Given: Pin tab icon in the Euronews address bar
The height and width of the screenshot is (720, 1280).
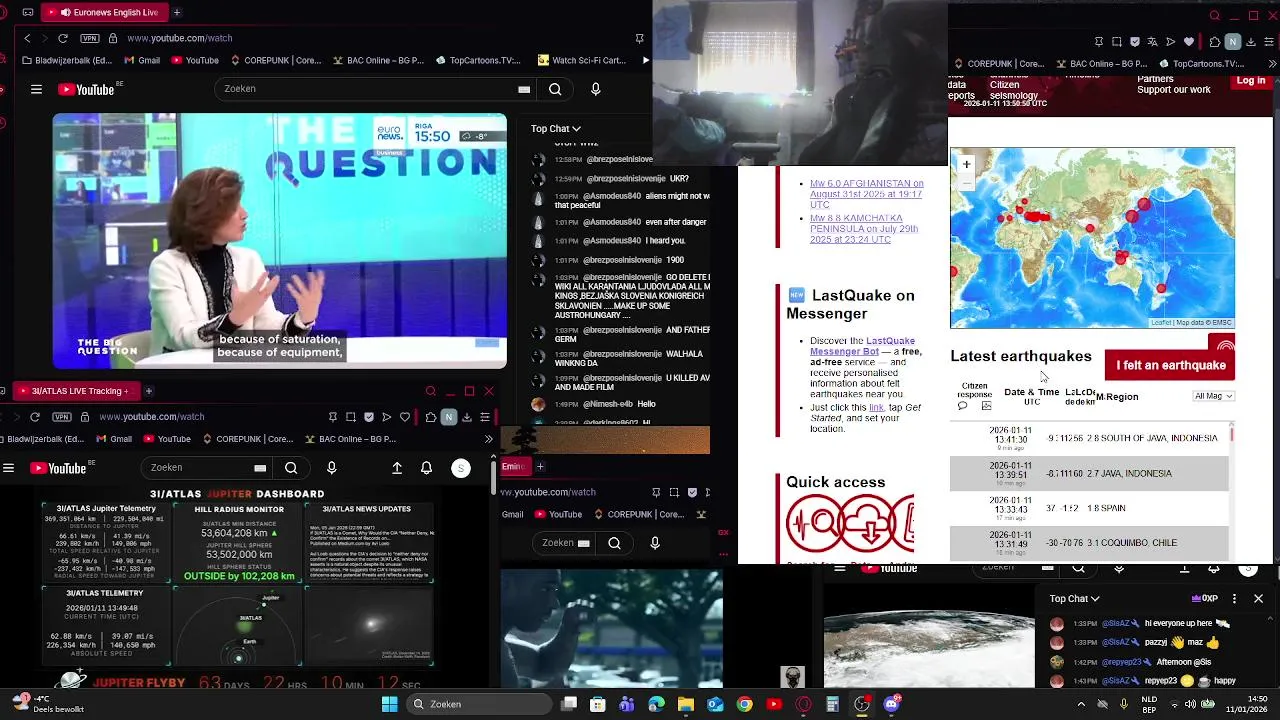Looking at the screenshot, I should [639, 38].
